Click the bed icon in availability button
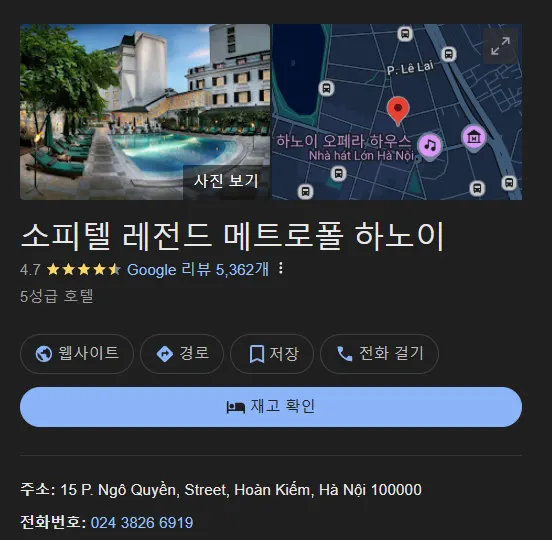This screenshot has height=540, width=552. (x=236, y=407)
